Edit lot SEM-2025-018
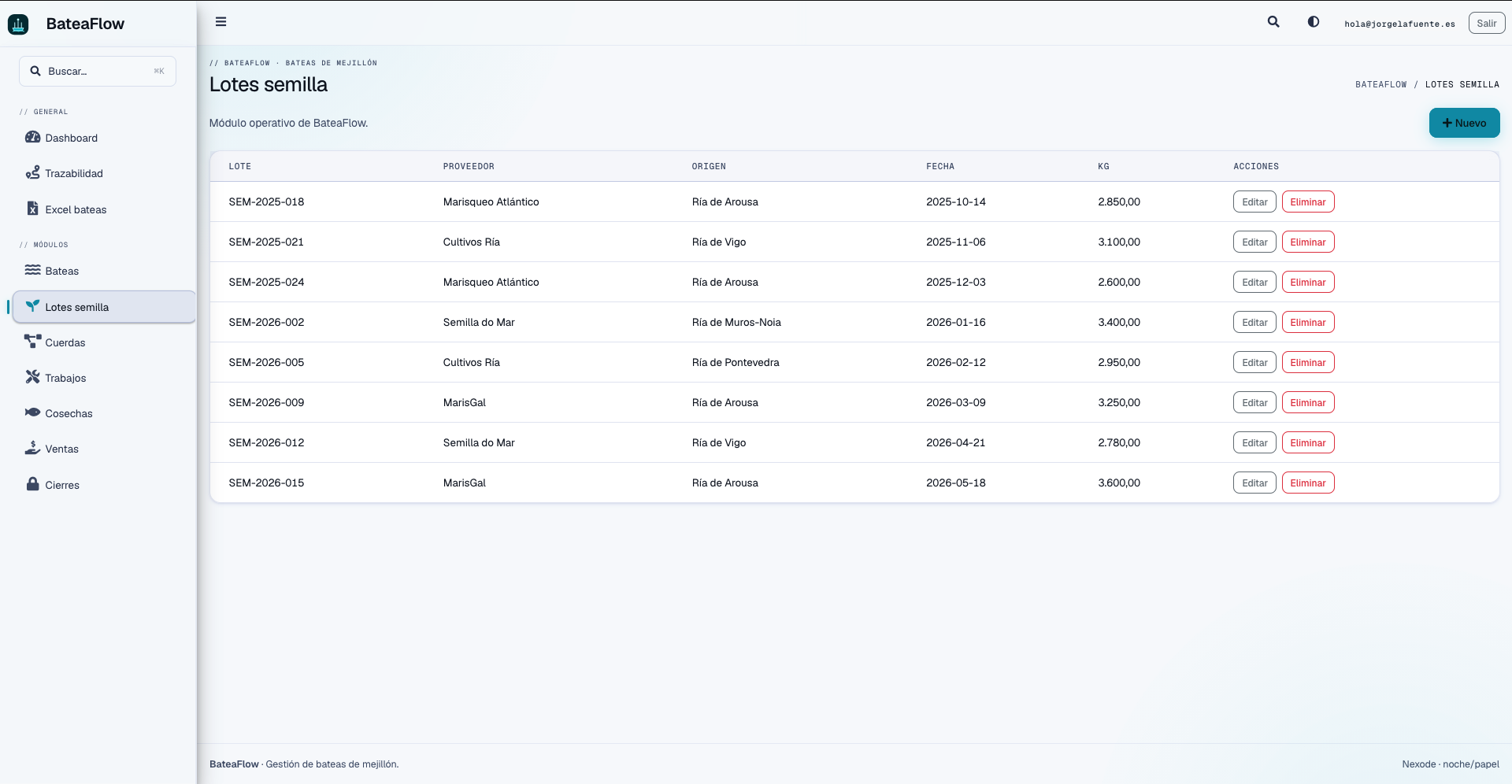Screen dimensions: 1512x784 pos(1254,202)
